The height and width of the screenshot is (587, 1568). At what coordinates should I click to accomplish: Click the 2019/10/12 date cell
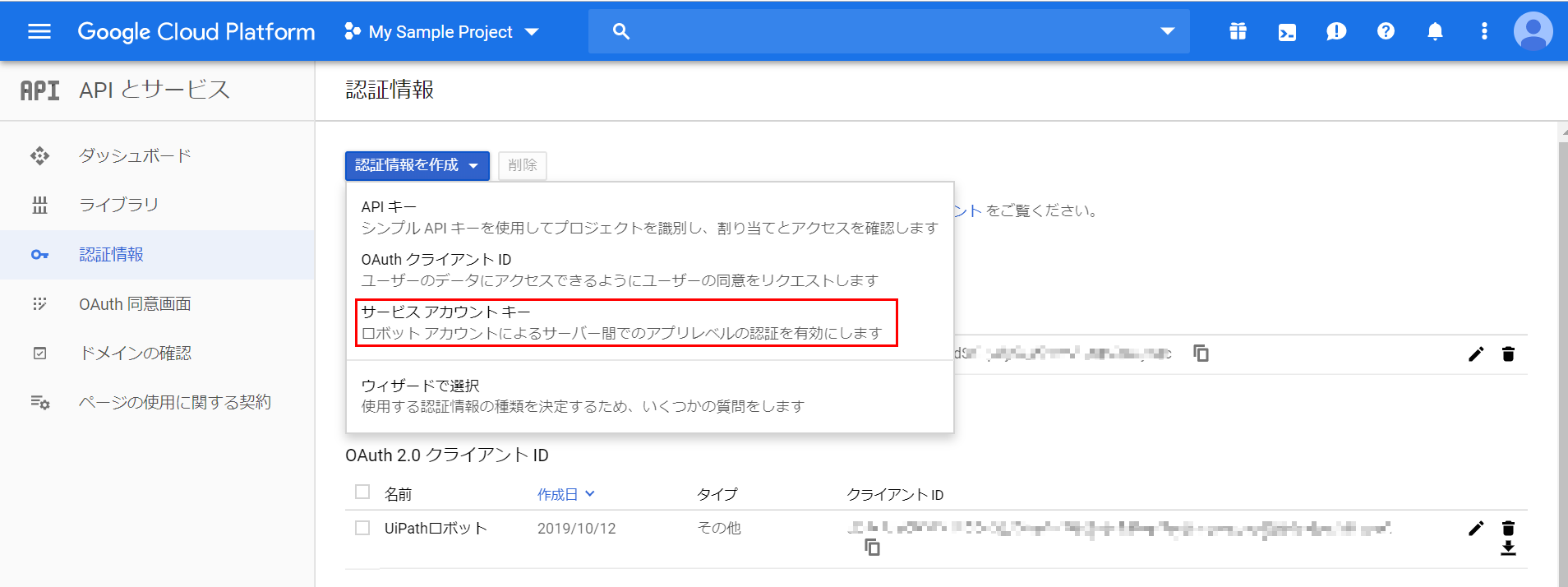click(x=576, y=528)
